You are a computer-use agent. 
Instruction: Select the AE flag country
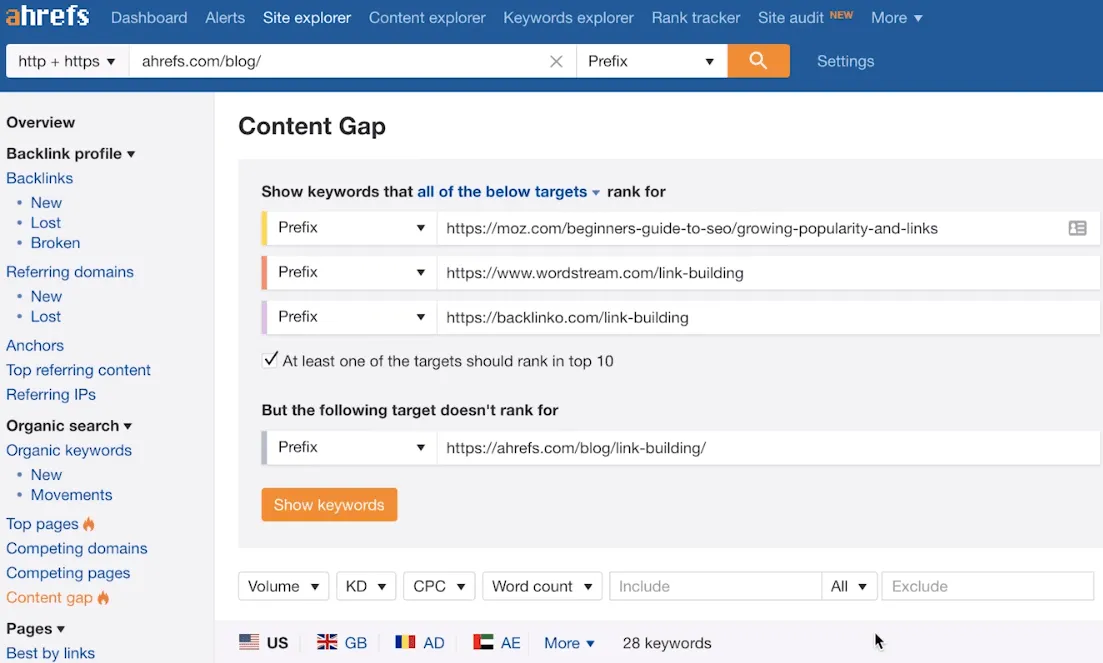tap(497, 643)
